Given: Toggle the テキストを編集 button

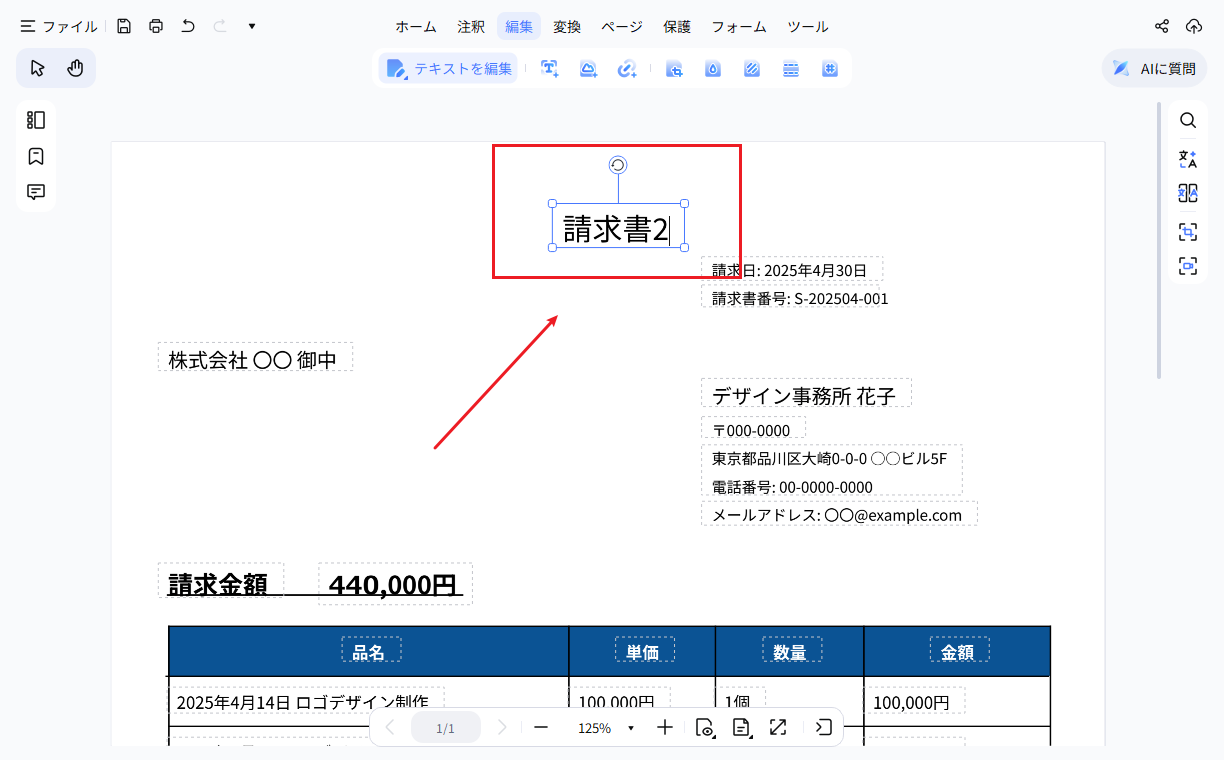Looking at the screenshot, I should pos(449,68).
